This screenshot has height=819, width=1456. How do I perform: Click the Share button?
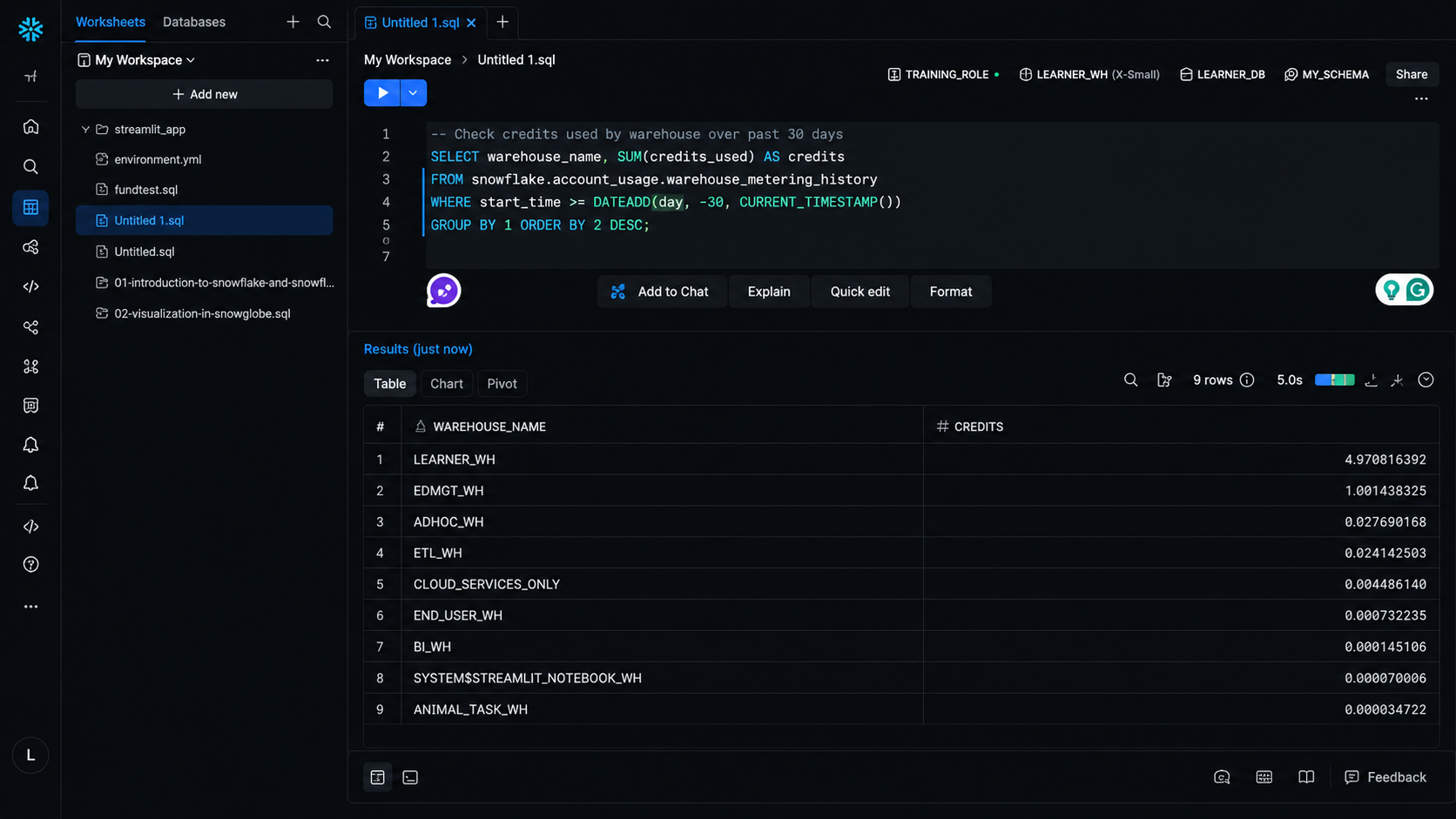coord(1412,75)
